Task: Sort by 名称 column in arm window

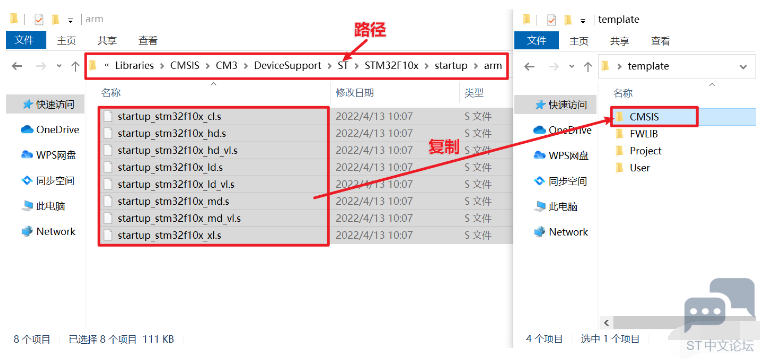Action: [111, 92]
